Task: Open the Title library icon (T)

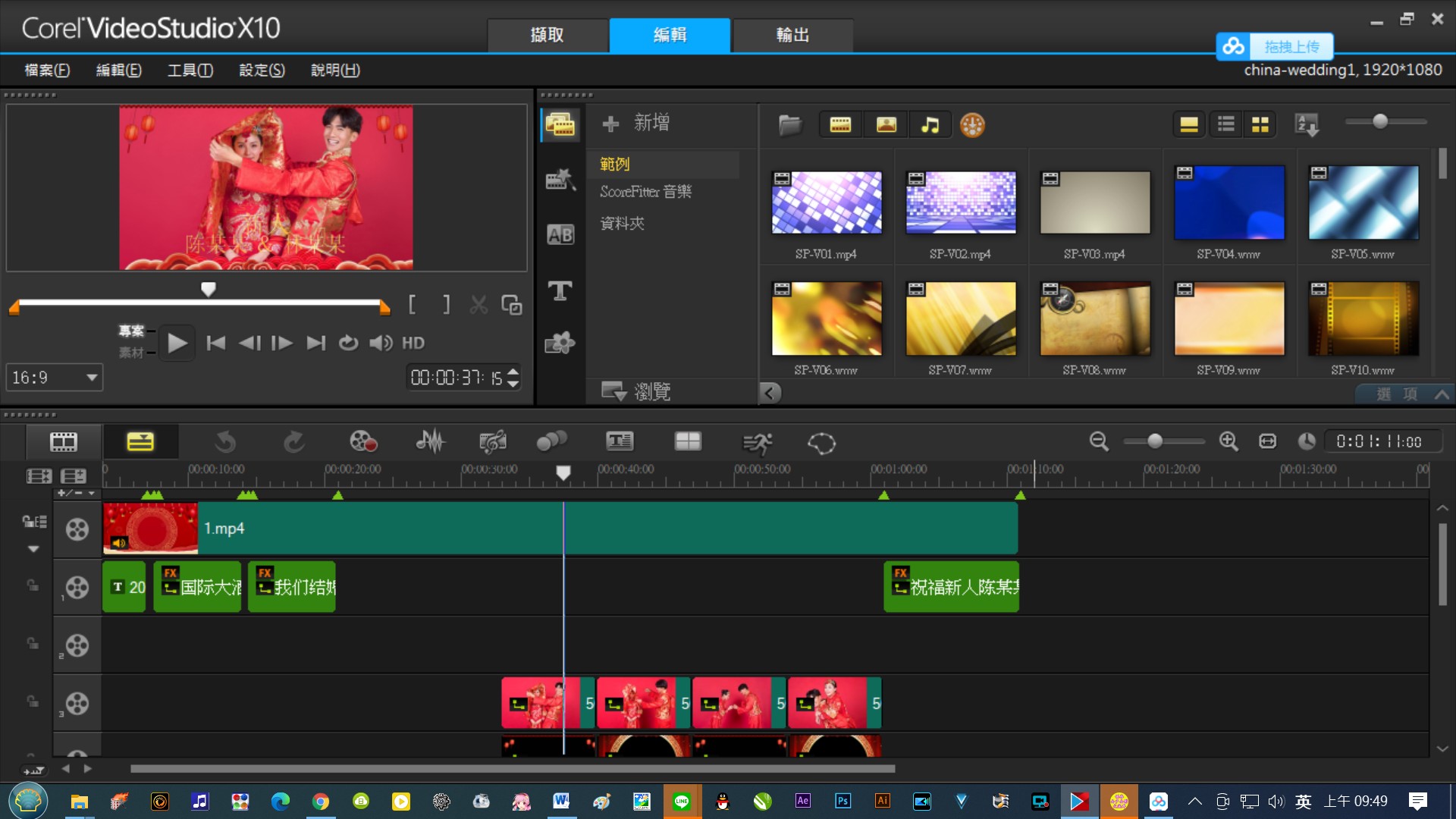Action: coord(560,290)
